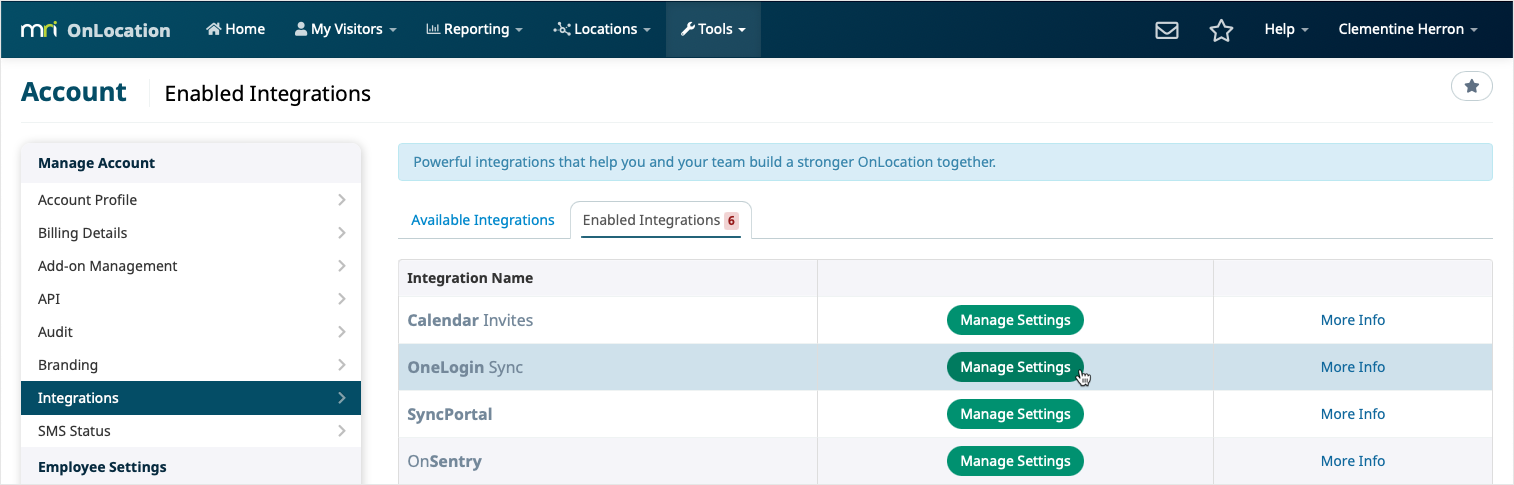Open SMS Status in the sidebar

pyautogui.click(x=191, y=431)
